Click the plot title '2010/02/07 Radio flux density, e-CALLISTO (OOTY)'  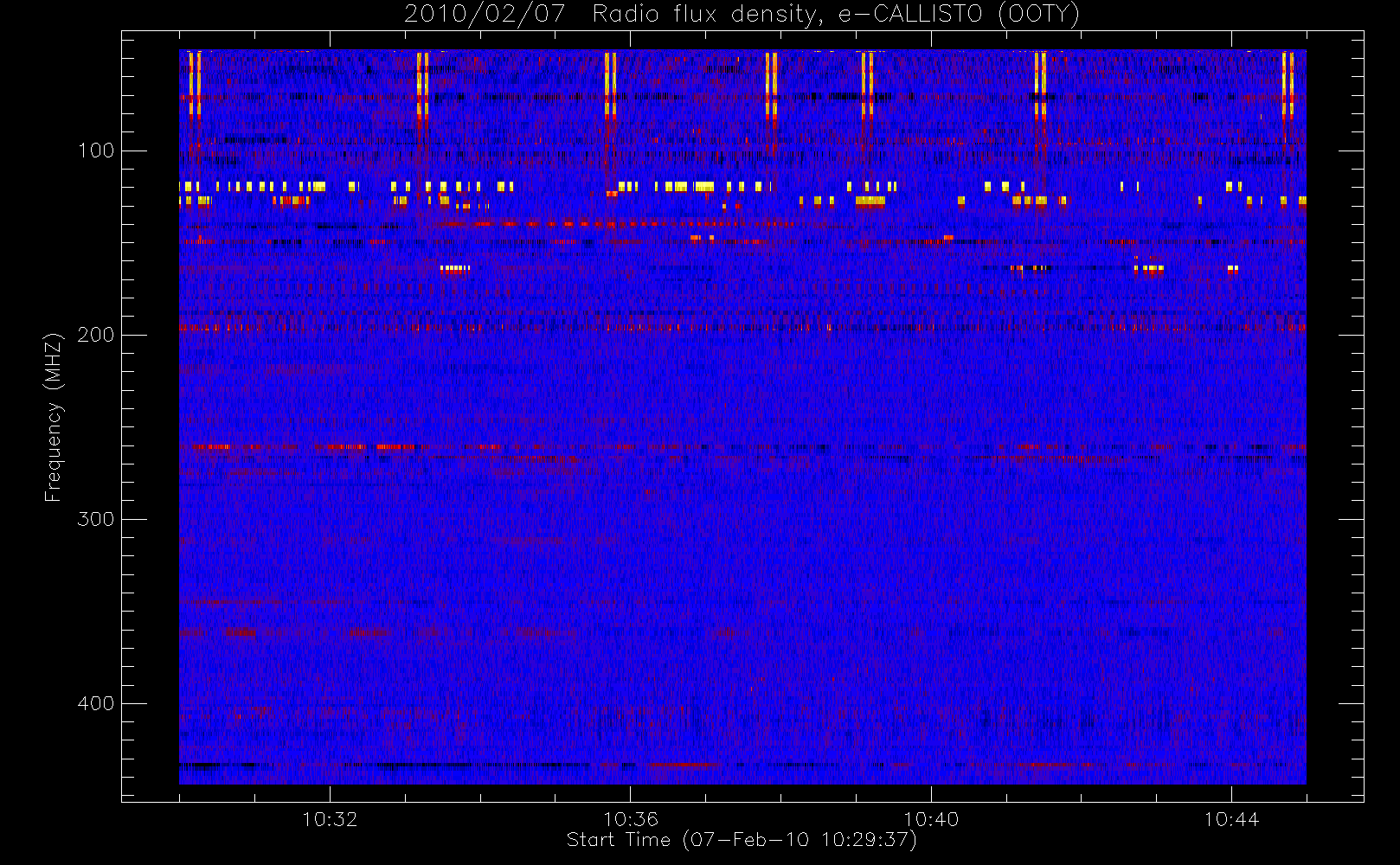(x=742, y=15)
